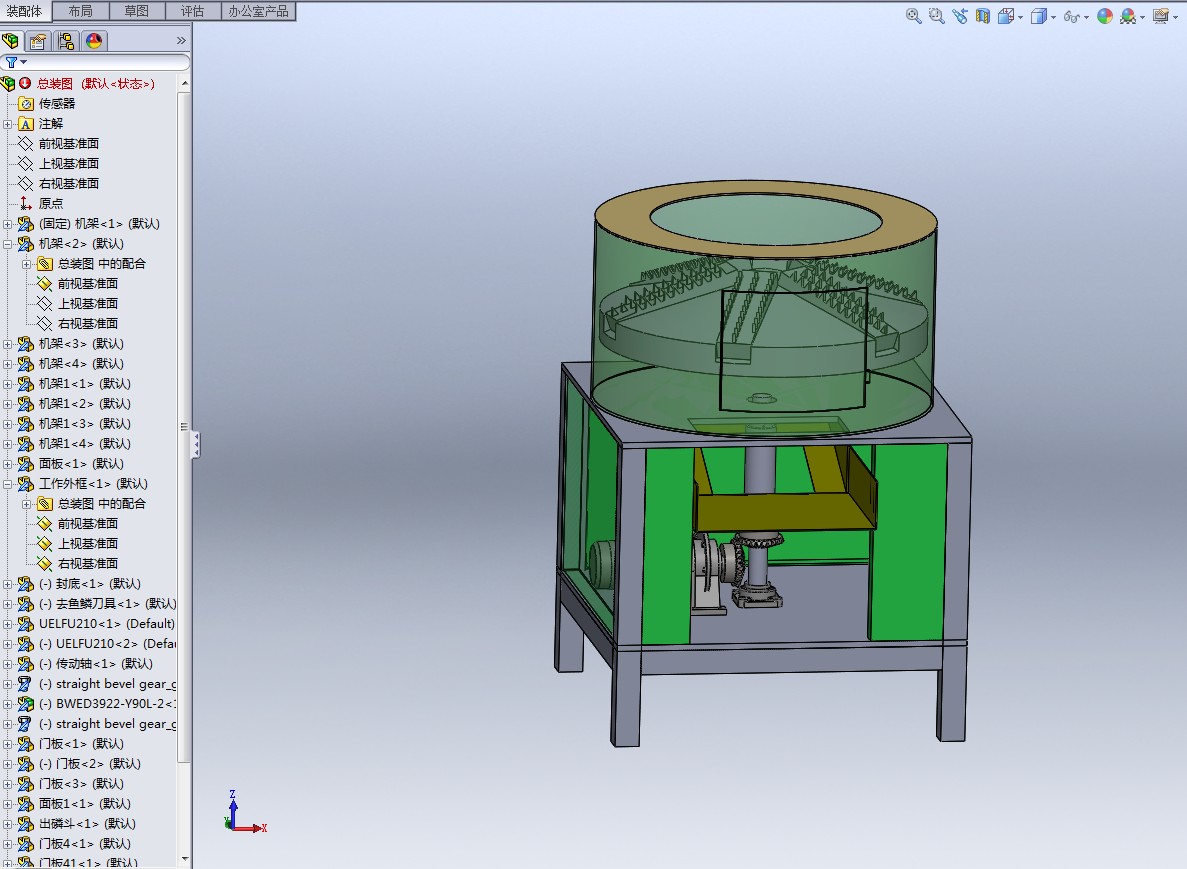
Task: Click the Edit Appearance color ball icon
Action: point(1104,16)
